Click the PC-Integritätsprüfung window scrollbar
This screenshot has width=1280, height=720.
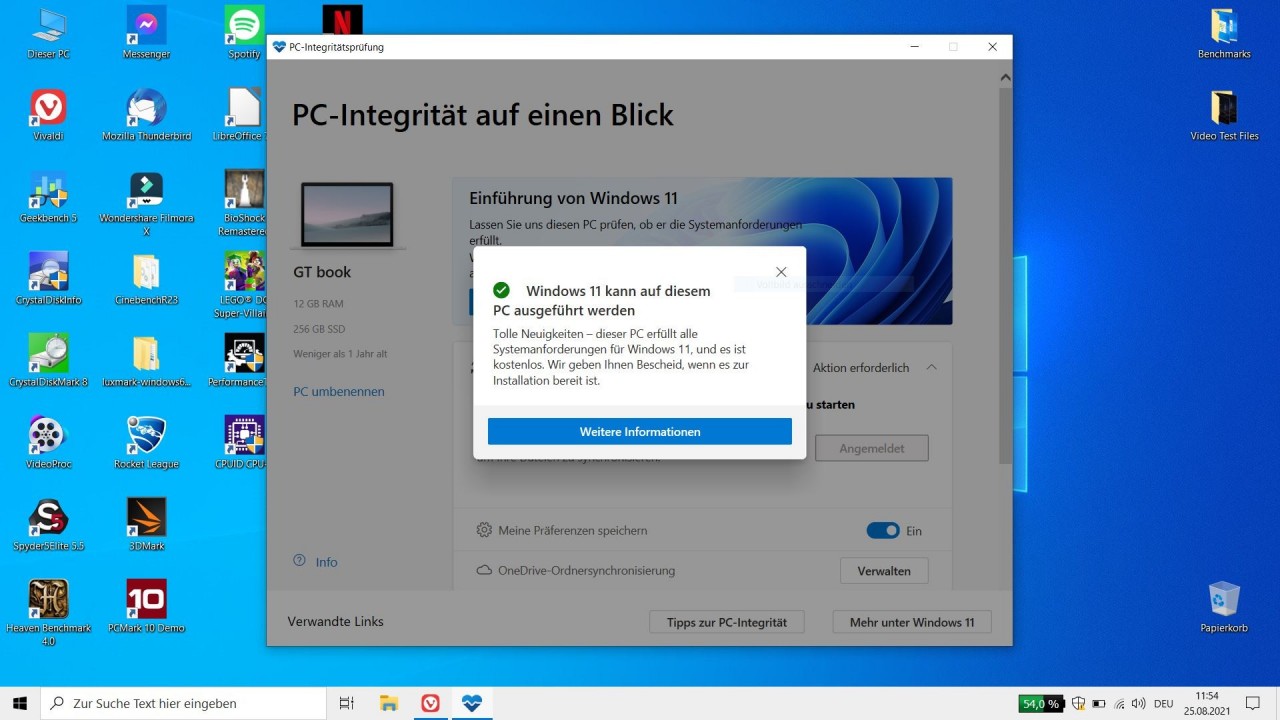tap(1005, 275)
